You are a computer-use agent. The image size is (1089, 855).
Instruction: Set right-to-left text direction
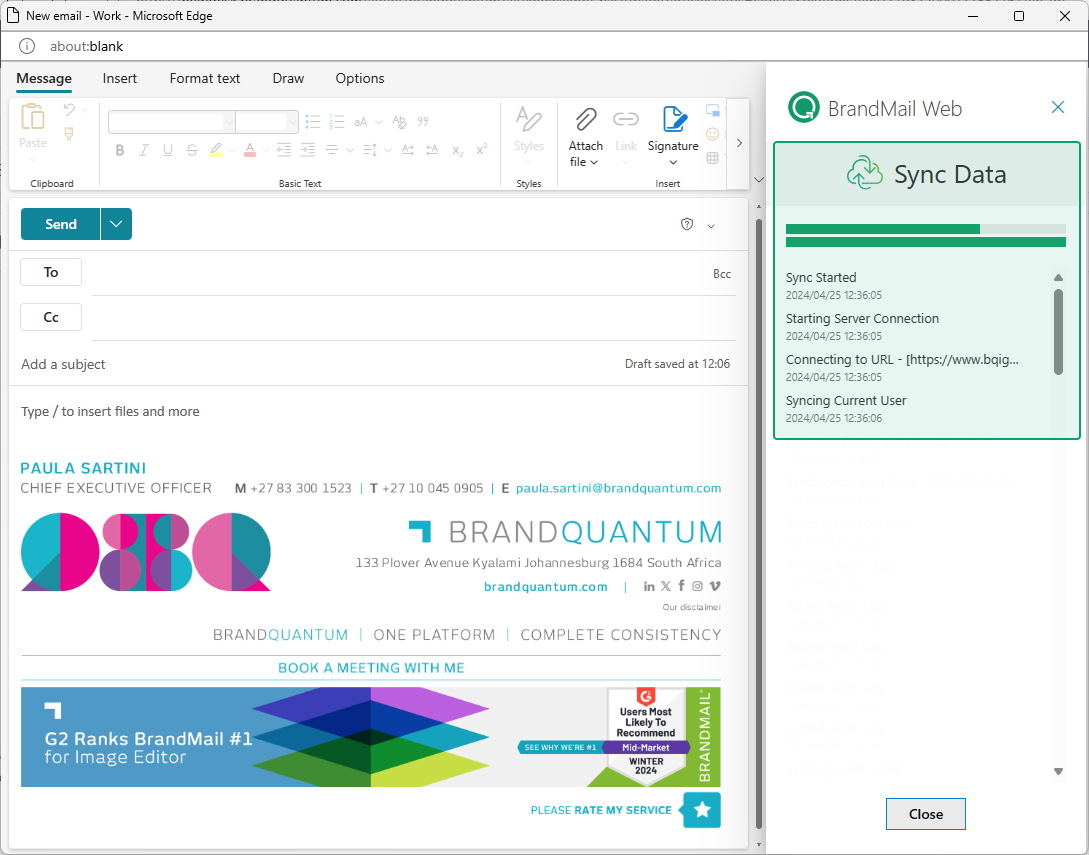pos(432,150)
